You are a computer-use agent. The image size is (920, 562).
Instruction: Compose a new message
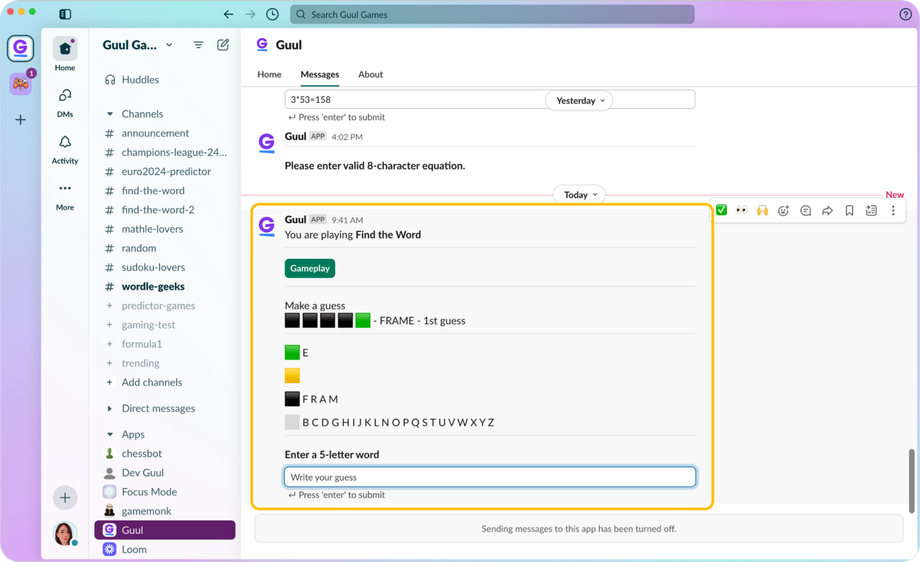coord(223,45)
